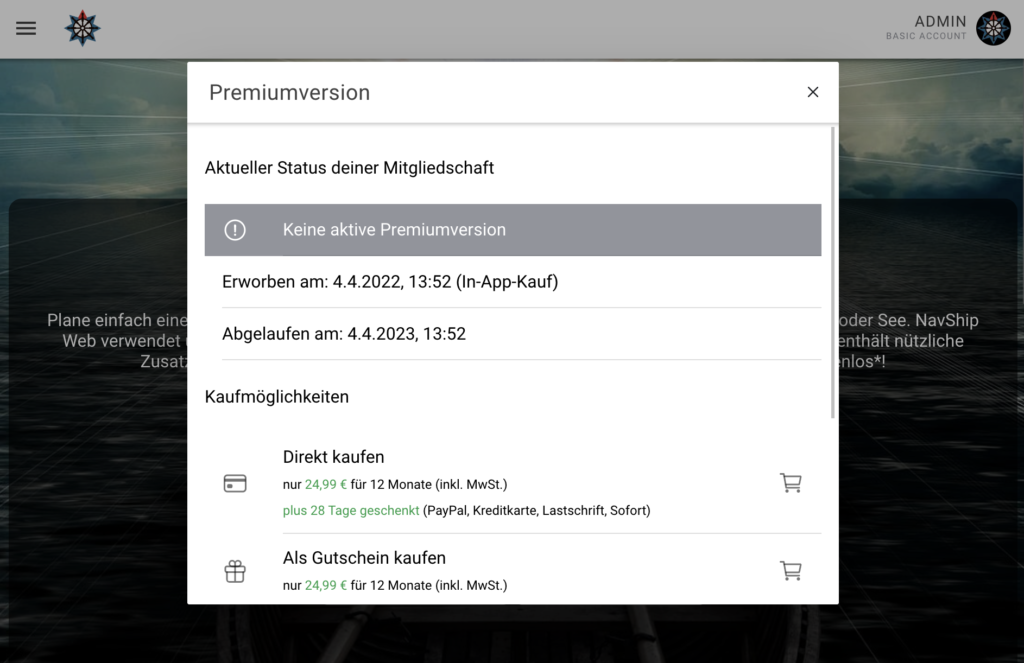Screen dimensions: 1024x663
Task: Click the Erworben am row
Action: click(x=390, y=281)
